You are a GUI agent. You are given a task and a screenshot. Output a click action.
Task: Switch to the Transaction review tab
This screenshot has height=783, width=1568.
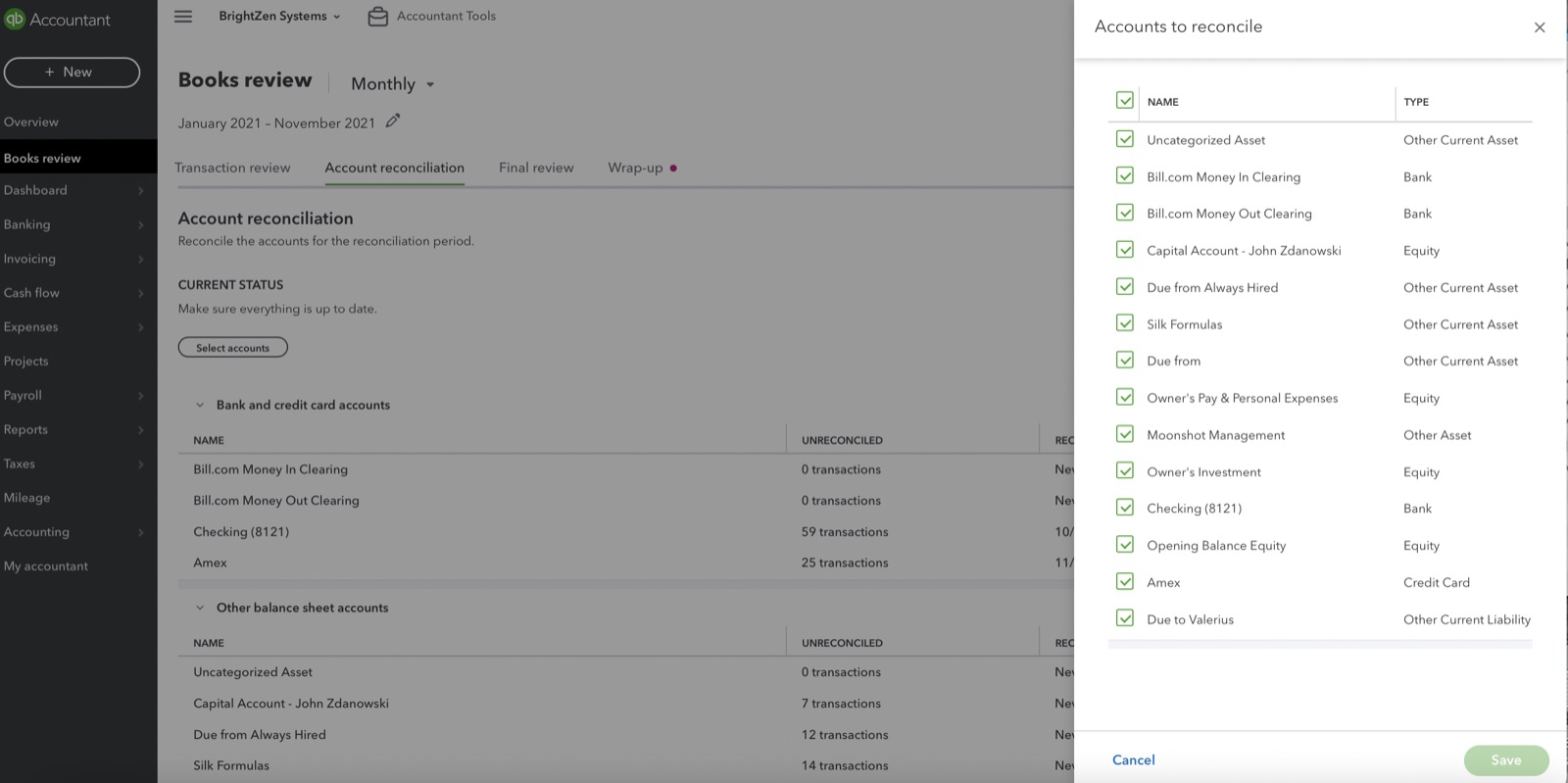coord(232,168)
